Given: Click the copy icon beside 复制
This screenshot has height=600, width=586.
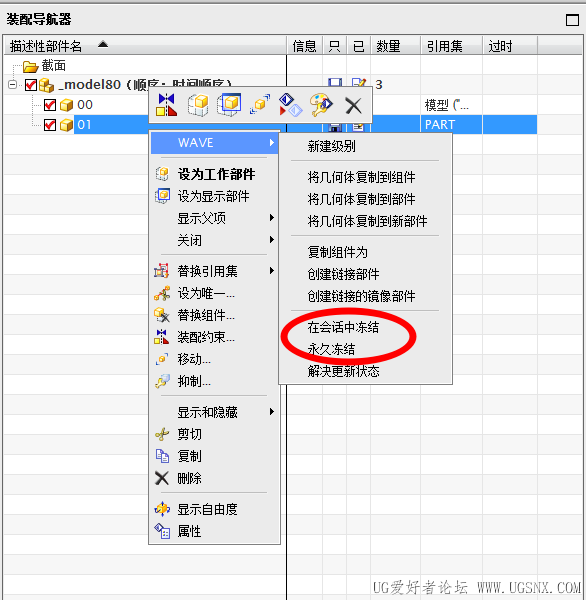Looking at the screenshot, I should click(162, 456).
